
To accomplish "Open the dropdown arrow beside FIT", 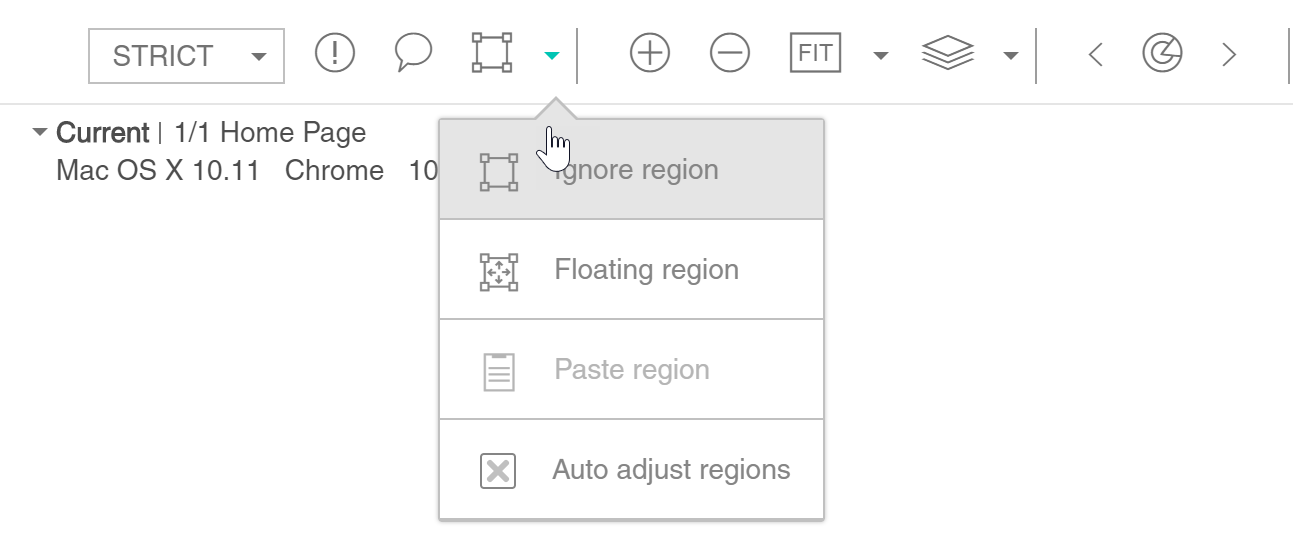I will click(x=880, y=56).
